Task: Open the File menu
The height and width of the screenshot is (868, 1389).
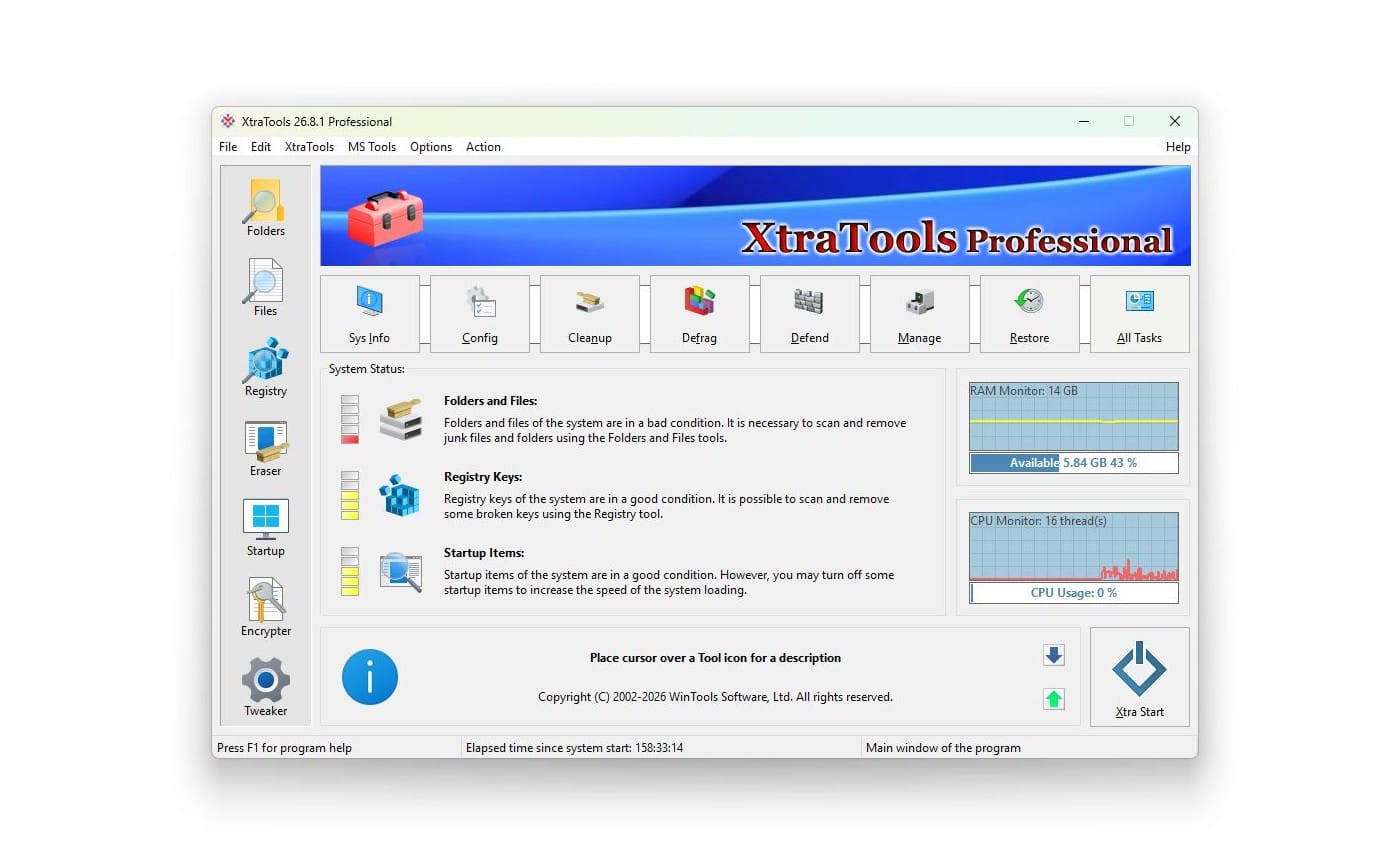Action: 228,147
